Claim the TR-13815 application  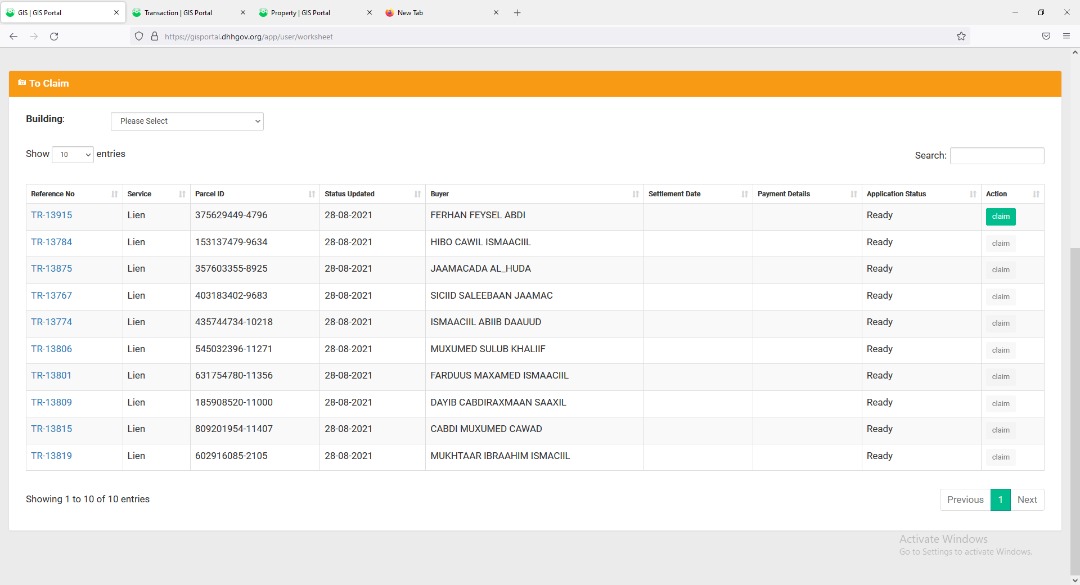[x=1000, y=430]
